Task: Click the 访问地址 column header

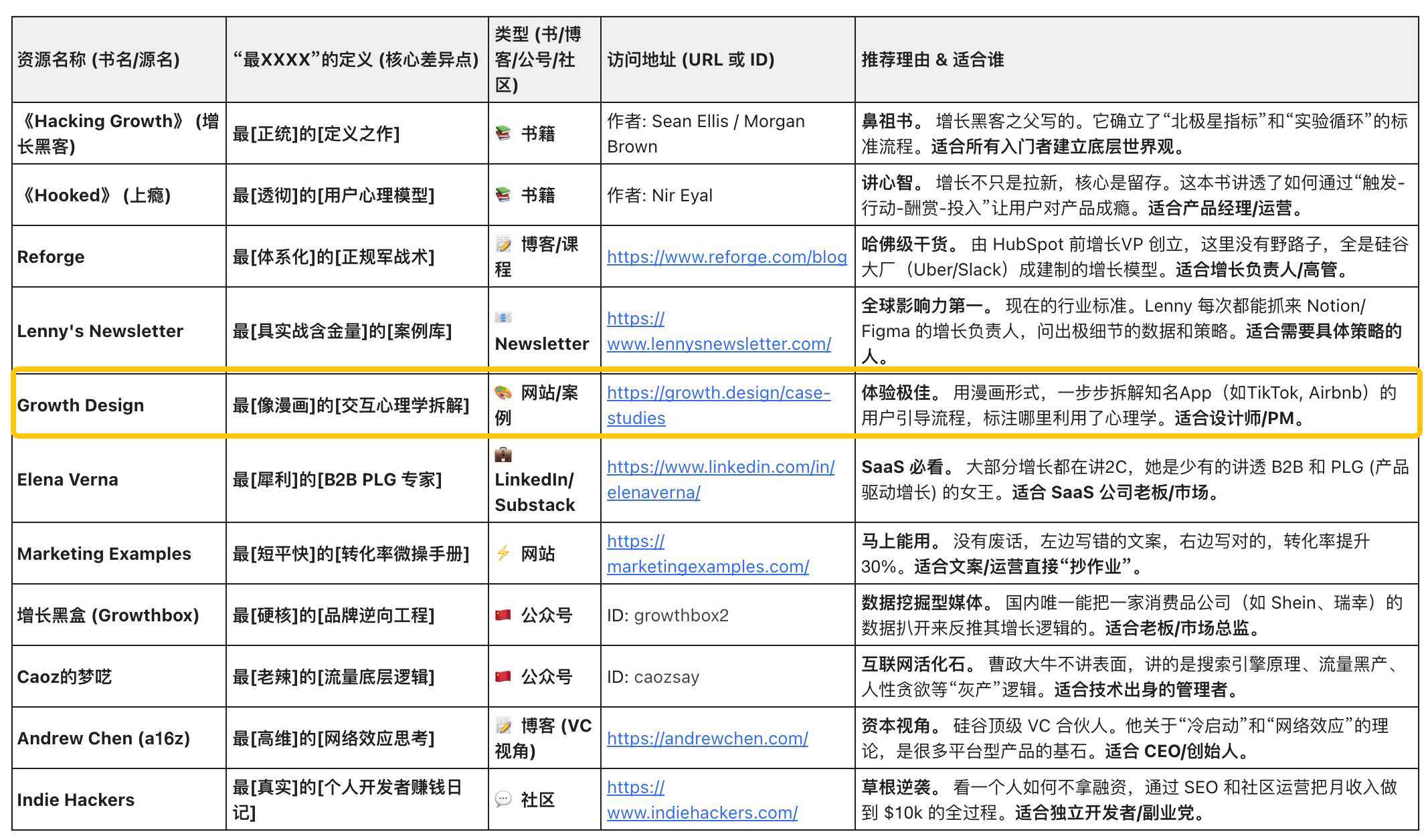Action: [x=691, y=60]
